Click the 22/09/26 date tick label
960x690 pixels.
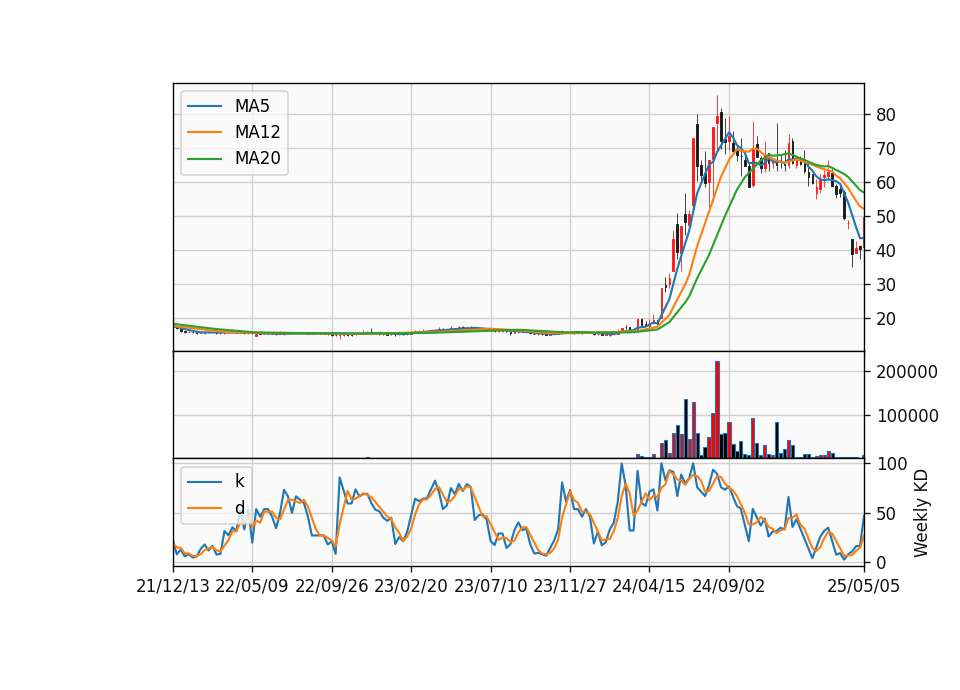(x=332, y=587)
